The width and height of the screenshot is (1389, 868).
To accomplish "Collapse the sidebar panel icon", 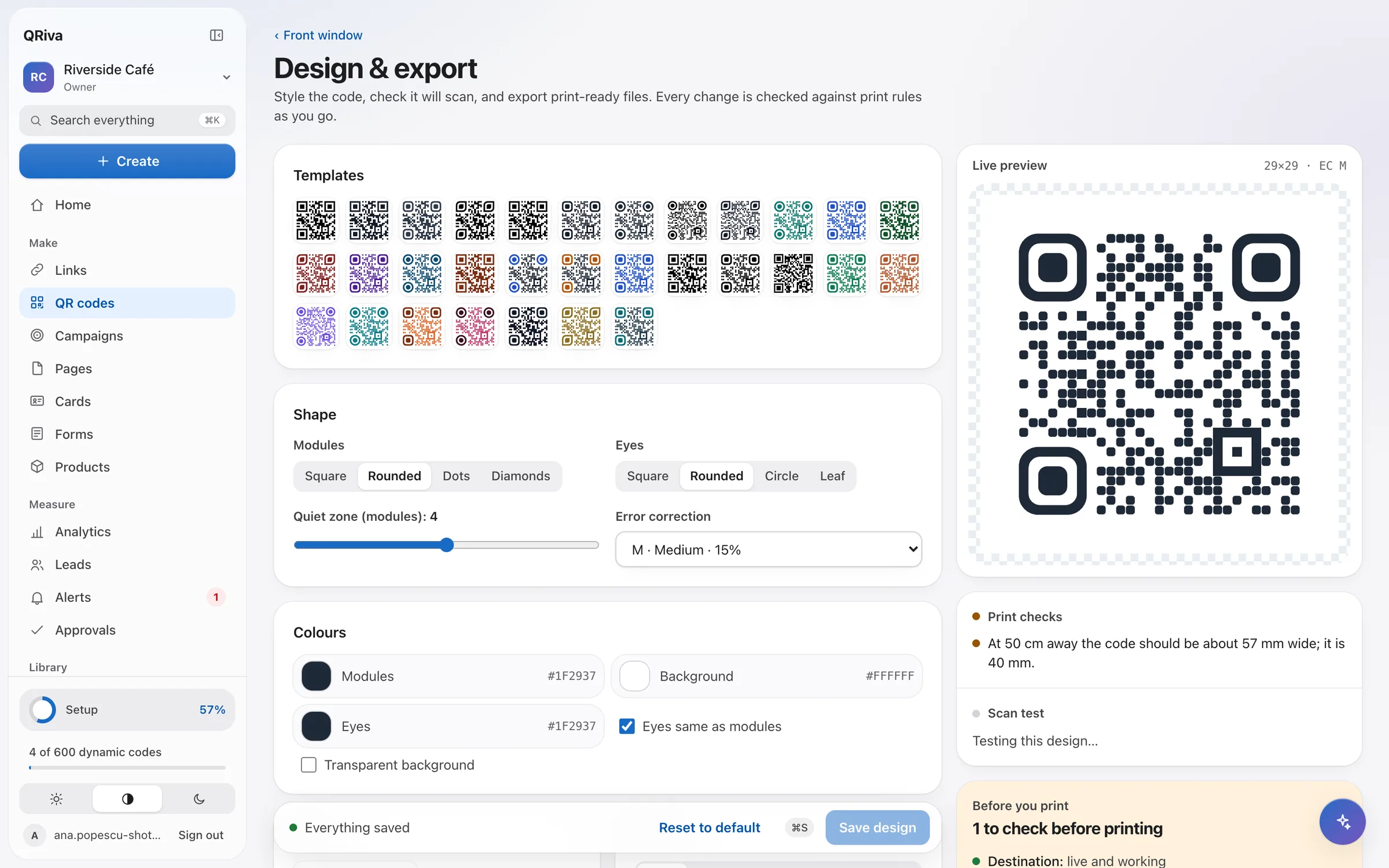I will [216, 35].
